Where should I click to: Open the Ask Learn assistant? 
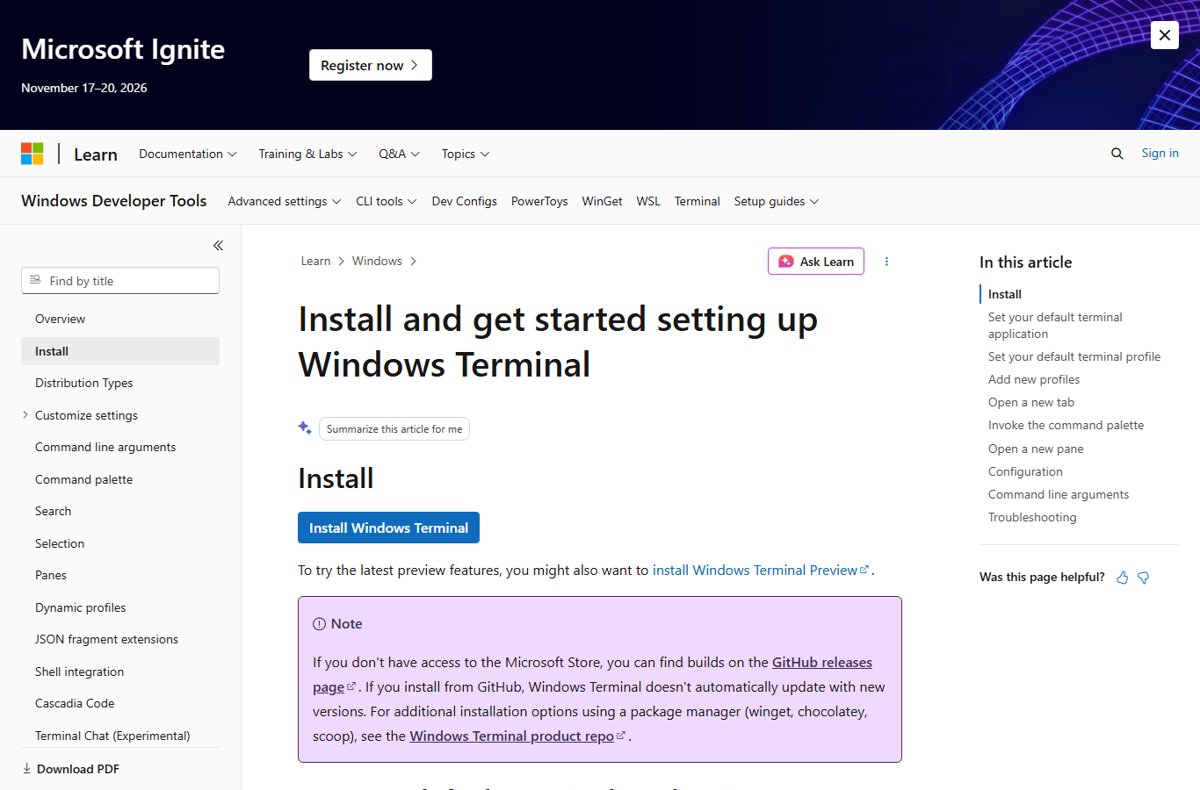point(816,261)
